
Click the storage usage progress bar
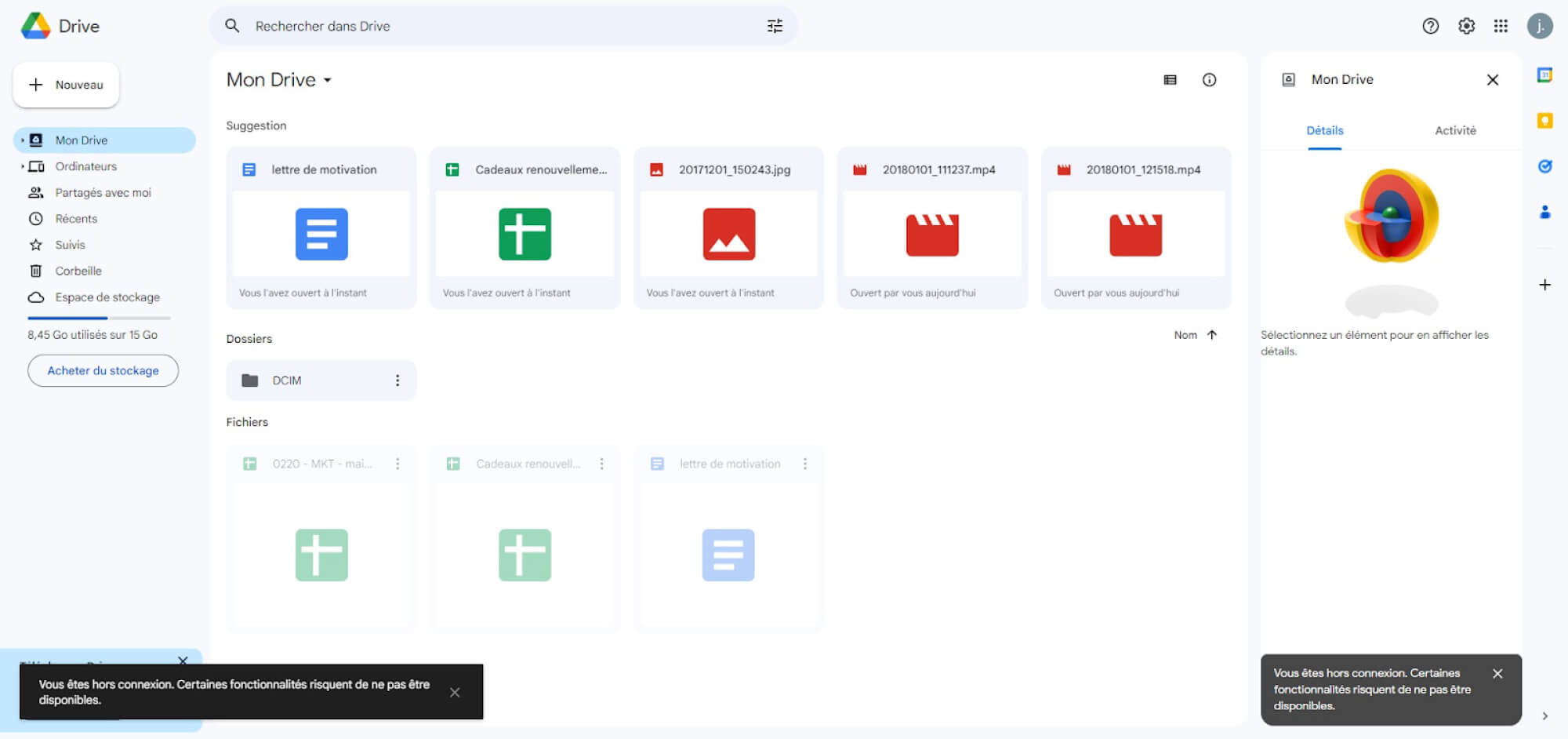97,319
